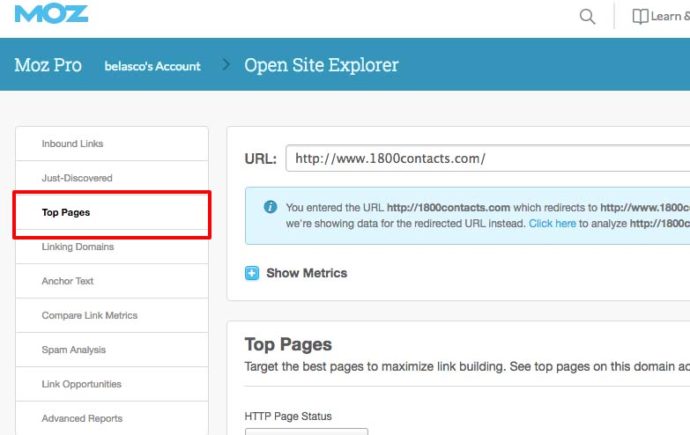
Task: Click the 'Top Pages' section heading
Action: 288,344
